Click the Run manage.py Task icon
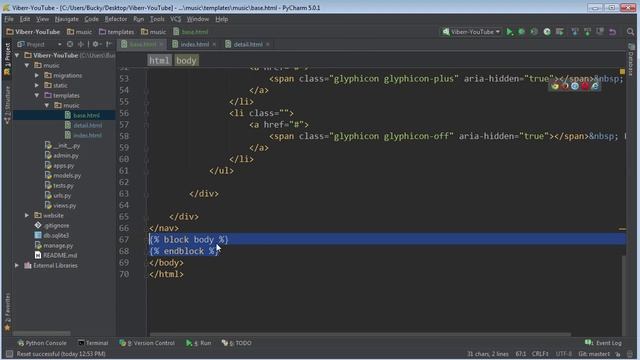This screenshot has width=640, height=360. [x=560, y=32]
